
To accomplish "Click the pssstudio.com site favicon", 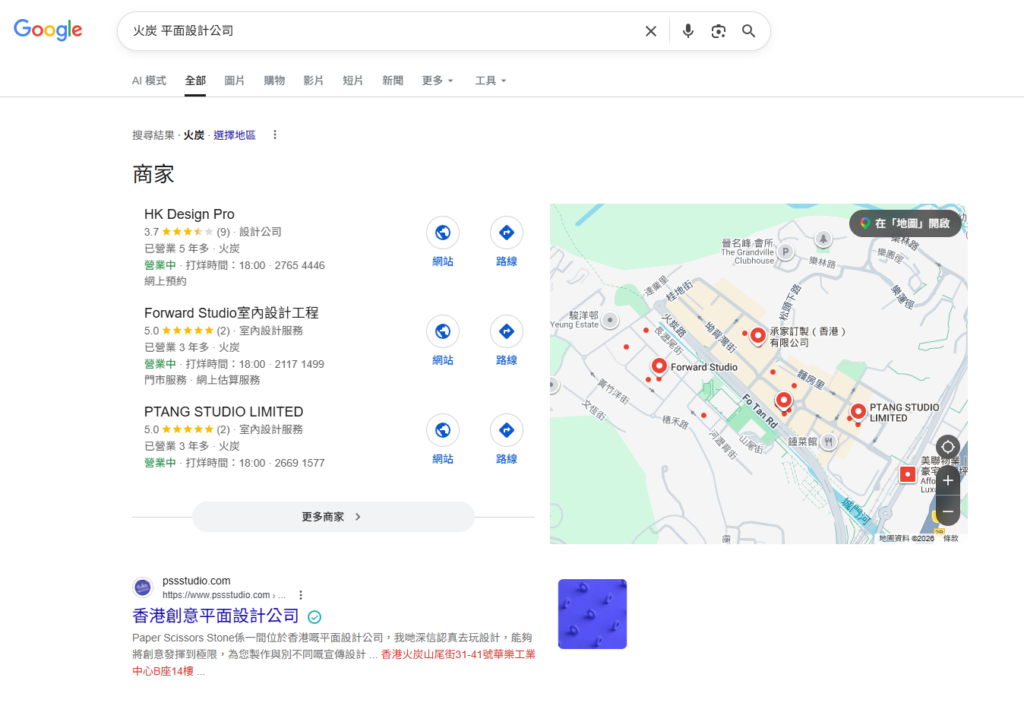I will (x=142, y=587).
